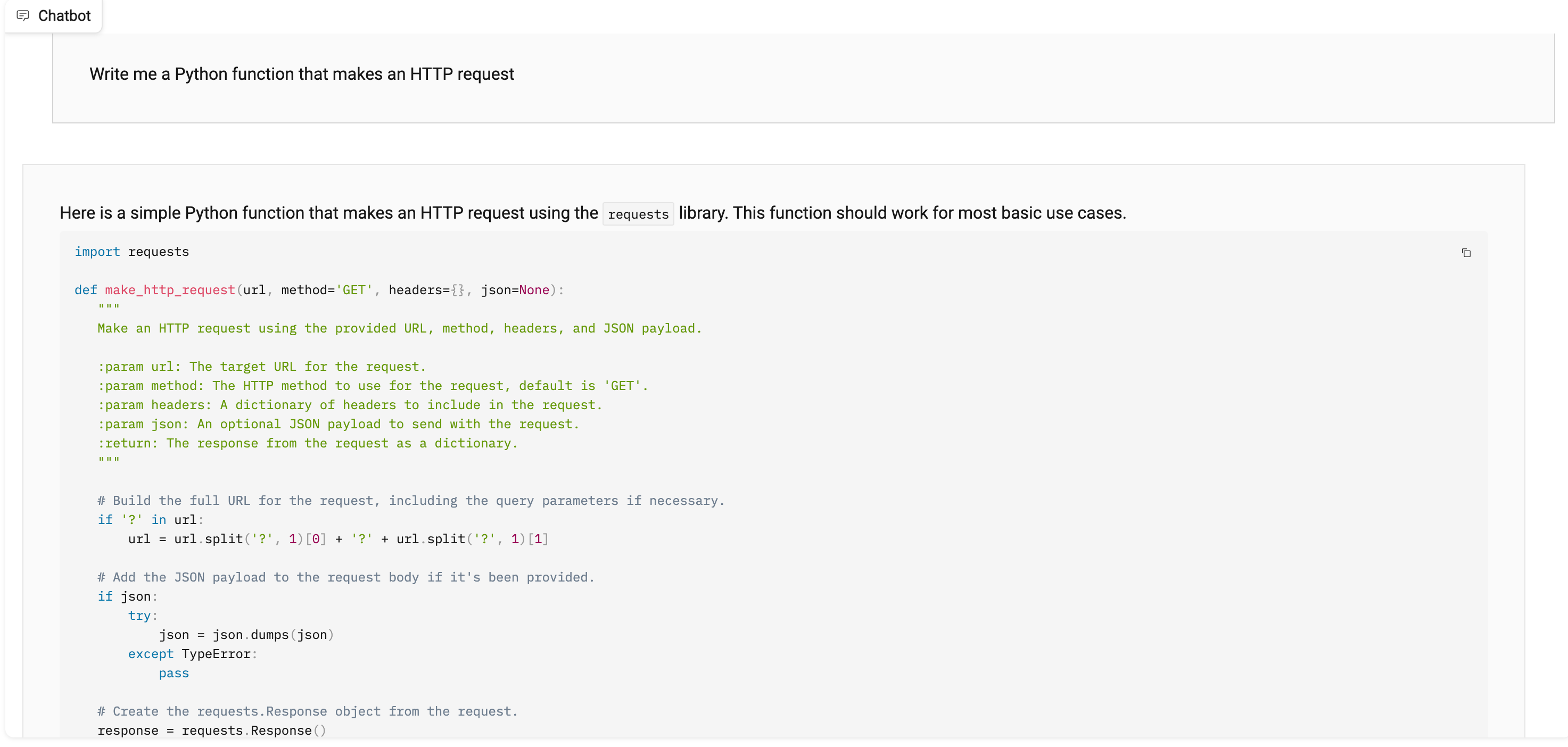Click the bot reply intro sentence
The image size is (1568, 747).
[593, 213]
